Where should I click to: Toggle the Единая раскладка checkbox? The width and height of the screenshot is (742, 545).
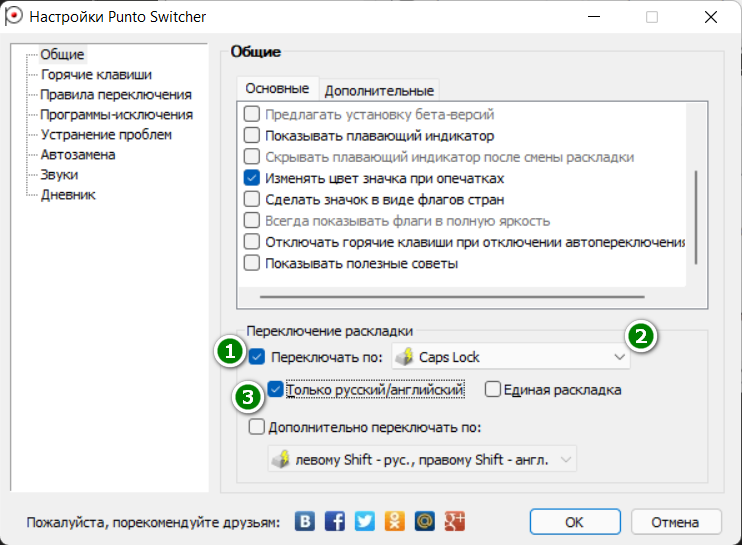(493, 389)
